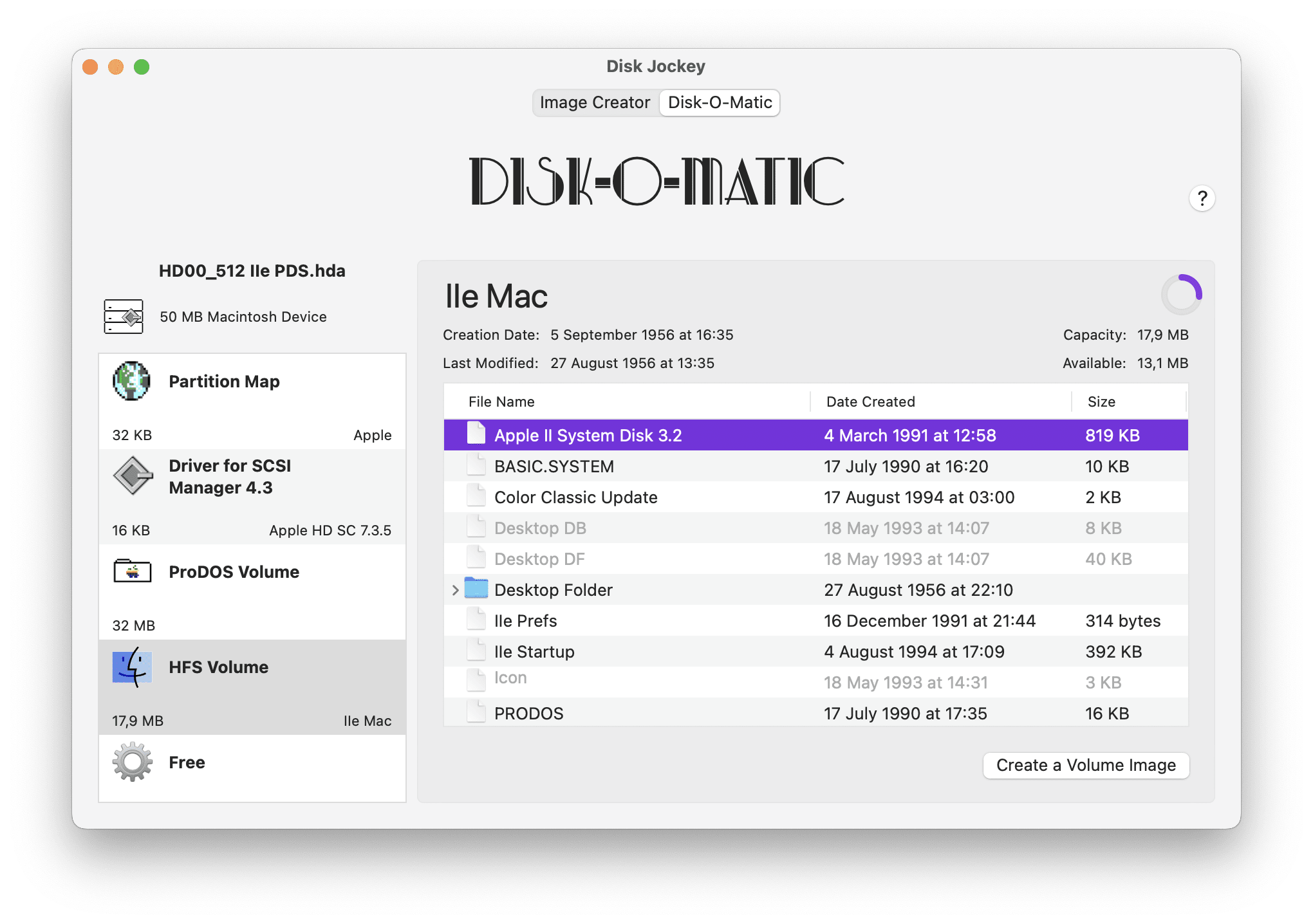Click the IIe Prefs document icon
This screenshot has height=924, width=1313.
coord(476,620)
